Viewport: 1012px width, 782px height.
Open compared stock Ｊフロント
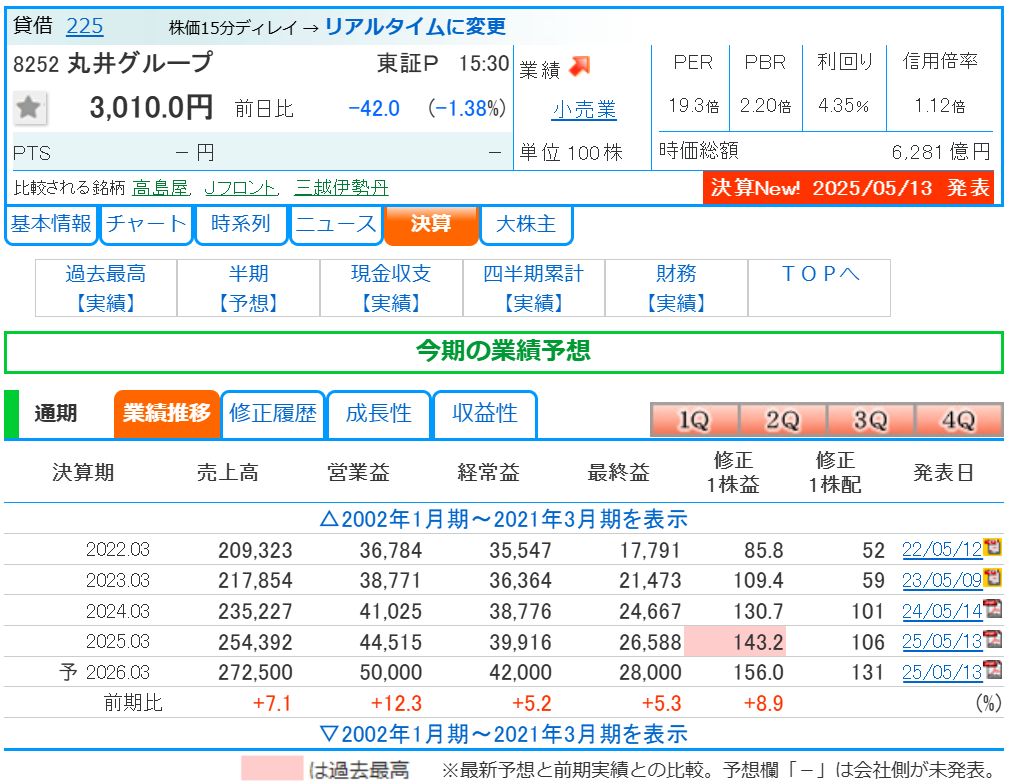[x=239, y=188]
